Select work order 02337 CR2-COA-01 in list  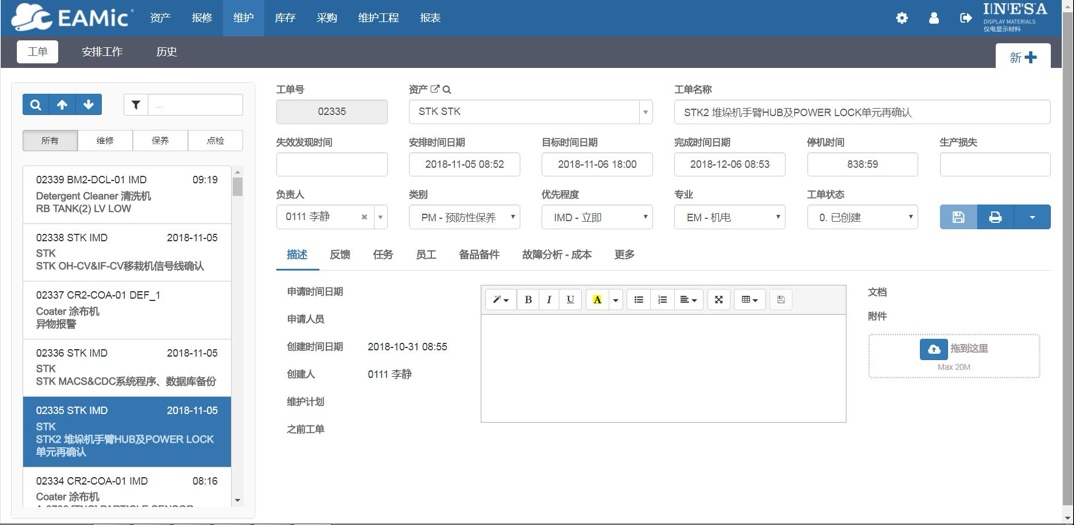tap(127, 310)
